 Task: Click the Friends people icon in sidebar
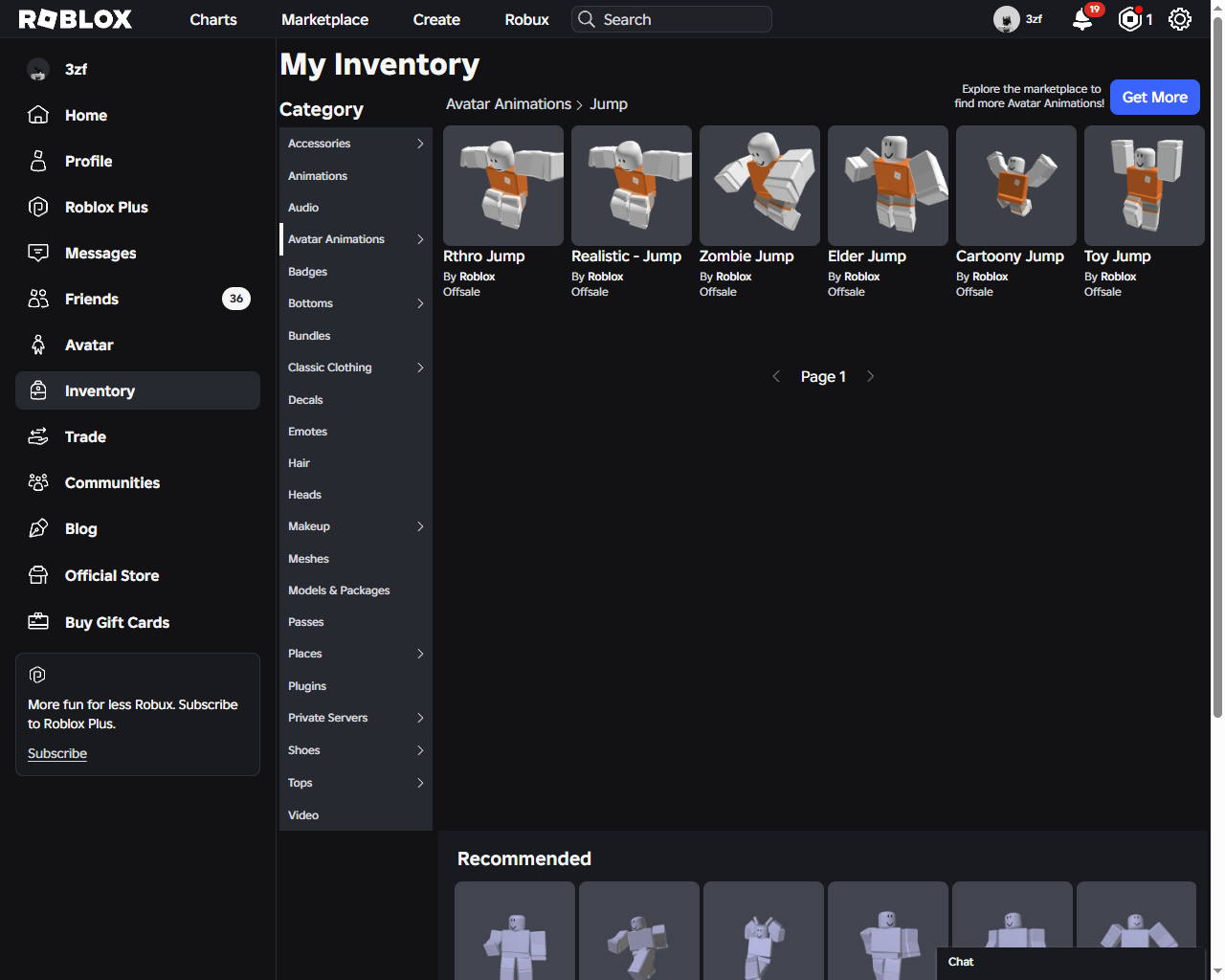pyautogui.click(x=38, y=299)
